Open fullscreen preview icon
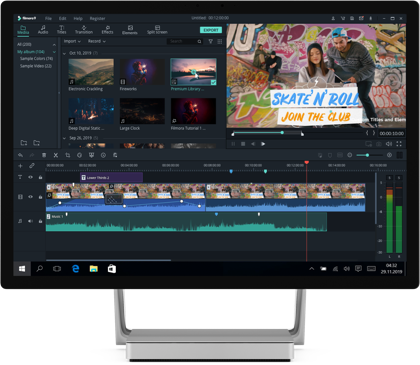The image size is (420, 365). tap(399, 144)
